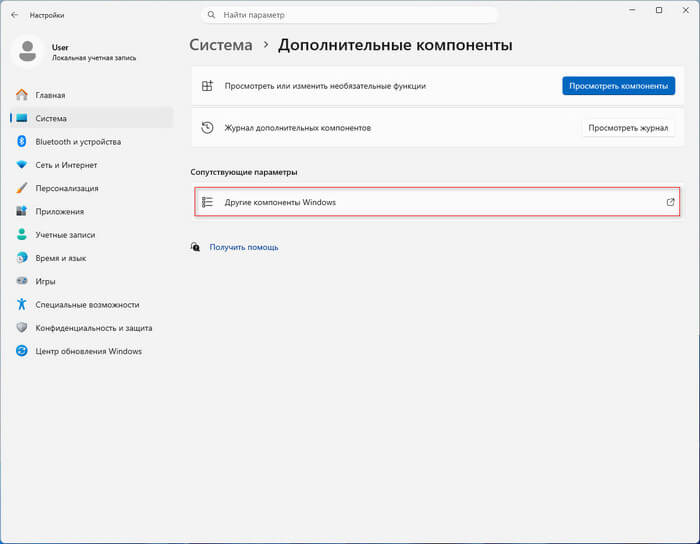Open Учетные записи settings
Image resolution: width=700 pixels, height=544 pixels.
92,234
